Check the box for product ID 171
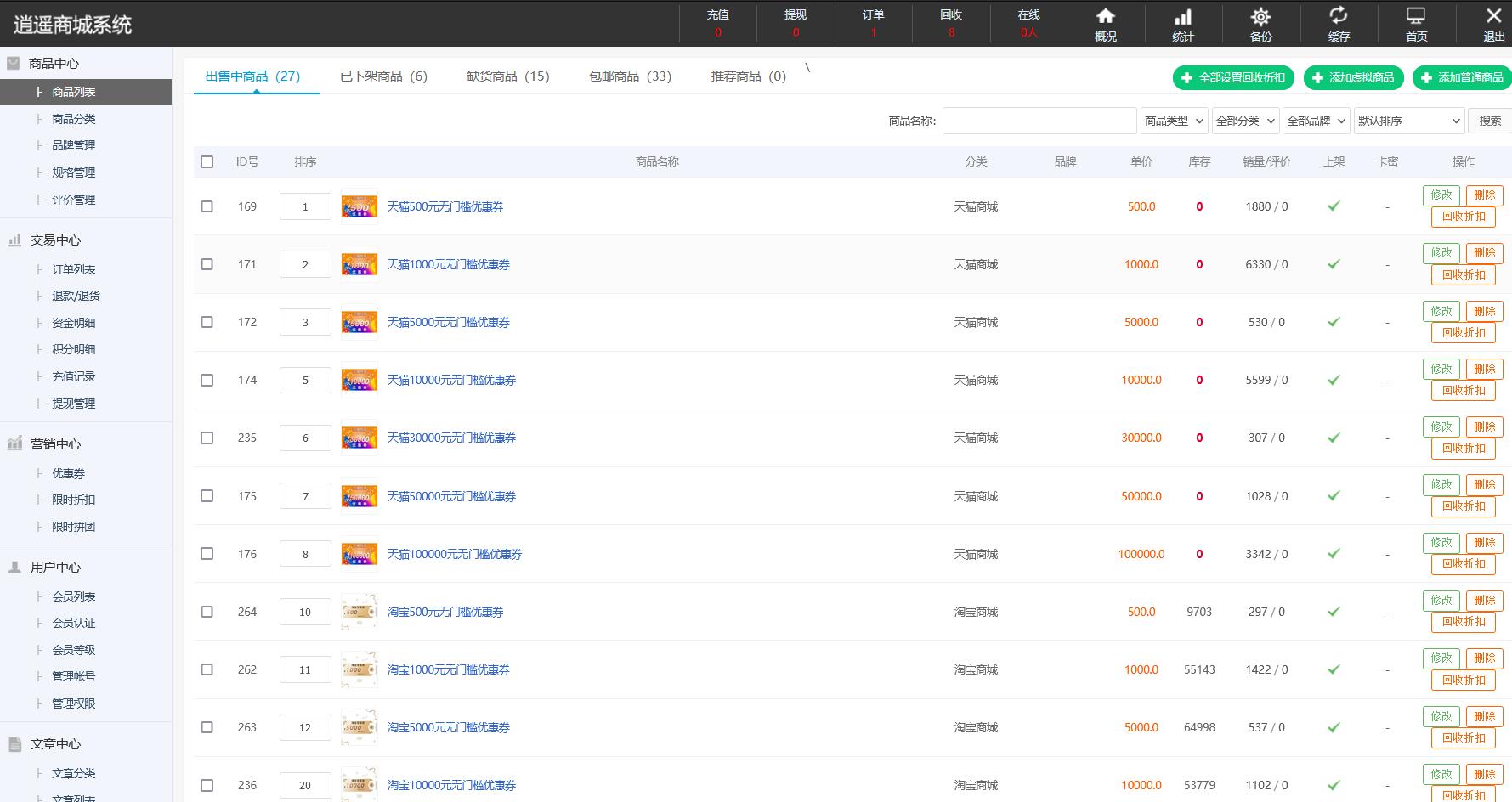 207,264
